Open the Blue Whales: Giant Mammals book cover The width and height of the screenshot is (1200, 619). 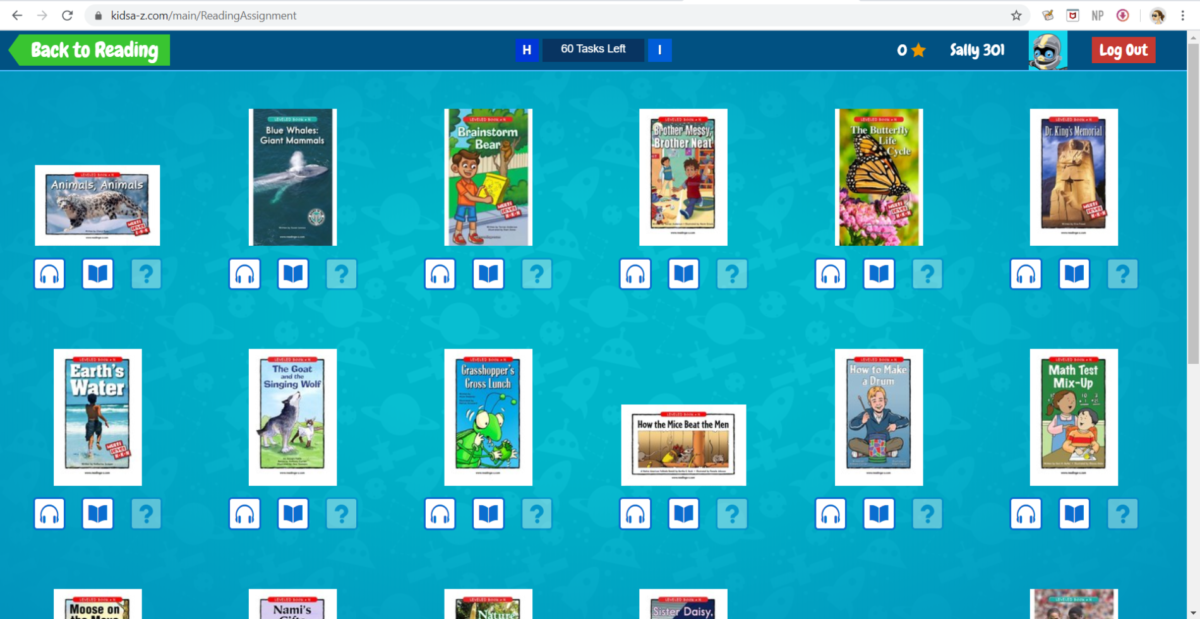[x=292, y=177]
